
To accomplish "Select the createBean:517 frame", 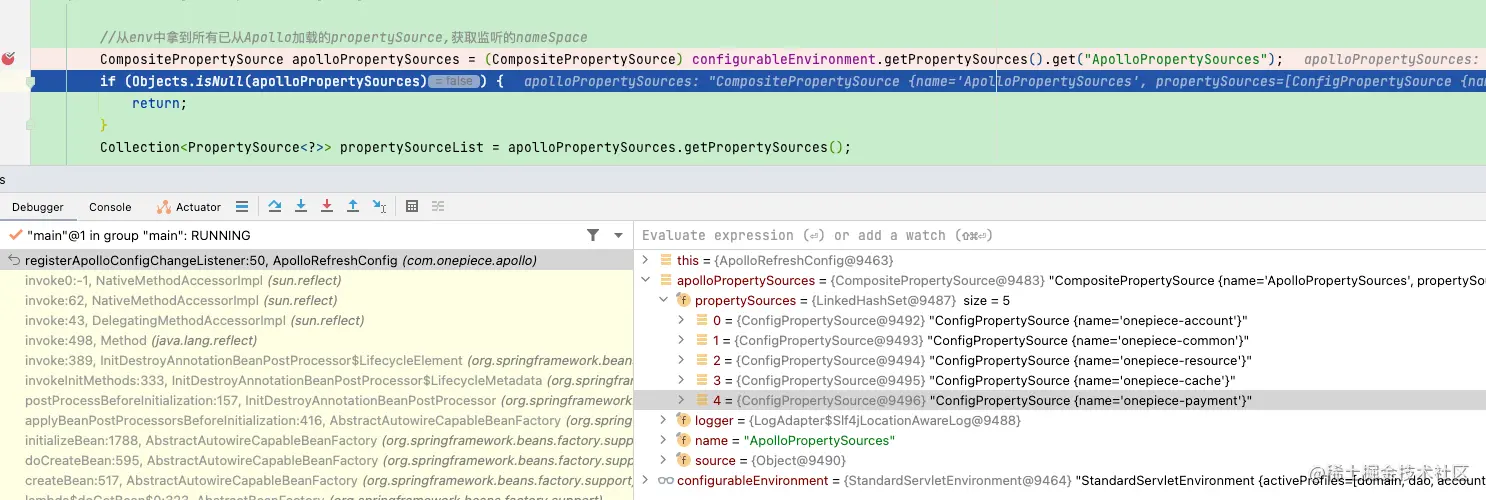I will (316, 480).
